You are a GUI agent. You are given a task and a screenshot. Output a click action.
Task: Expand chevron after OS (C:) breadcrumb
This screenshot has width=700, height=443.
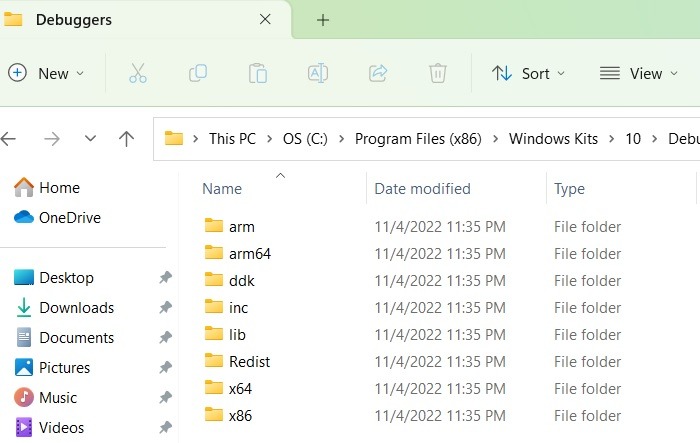[342, 139]
